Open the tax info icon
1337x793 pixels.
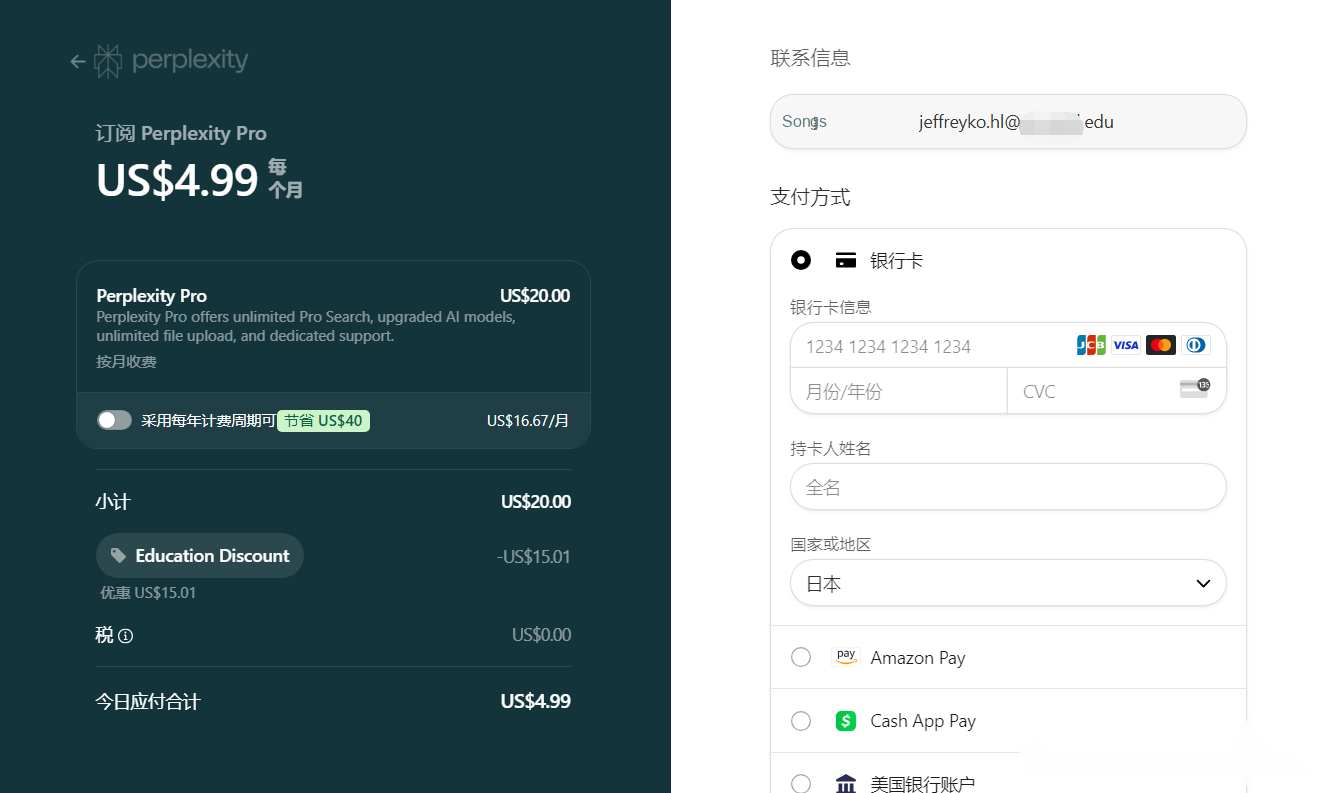click(125, 636)
